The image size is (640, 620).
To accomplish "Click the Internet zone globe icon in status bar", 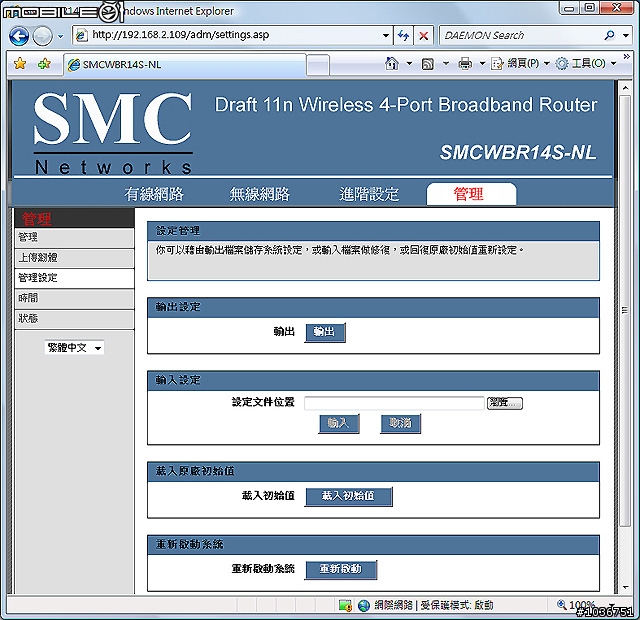I will (x=363, y=605).
